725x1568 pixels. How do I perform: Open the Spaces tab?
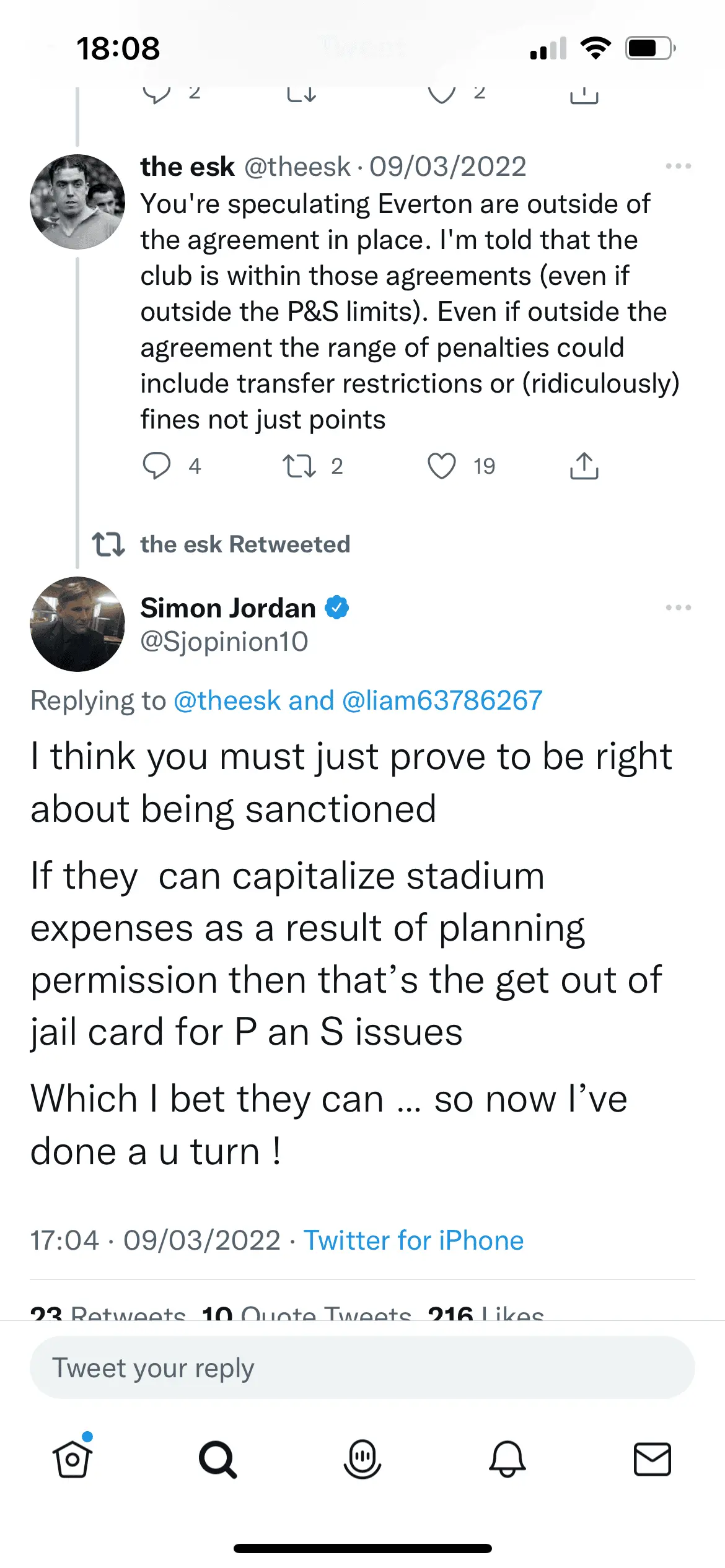pyautogui.click(x=362, y=1459)
